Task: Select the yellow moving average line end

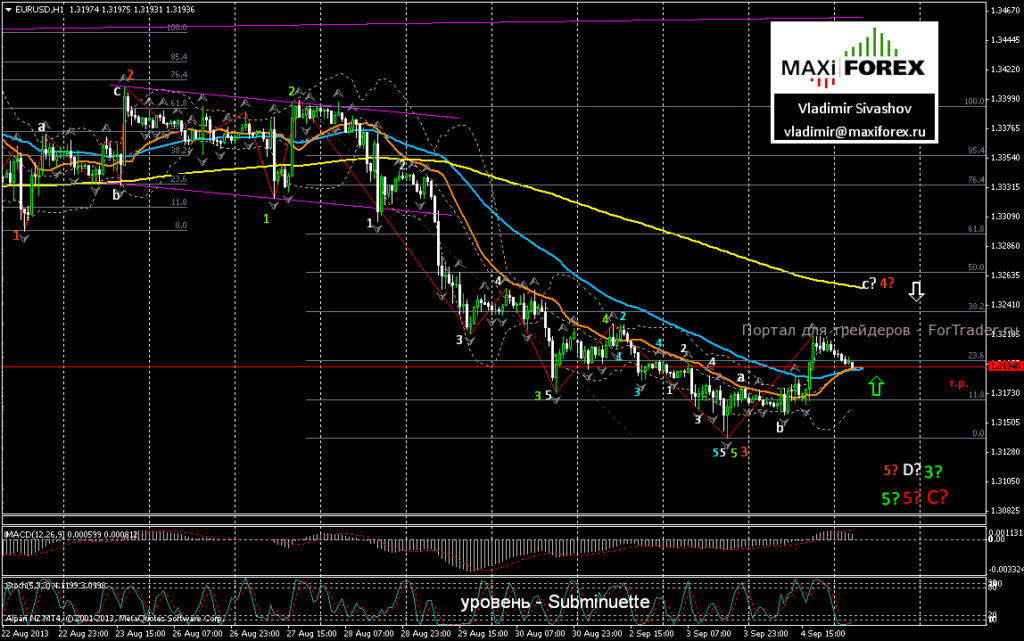Action: pos(859,286)
